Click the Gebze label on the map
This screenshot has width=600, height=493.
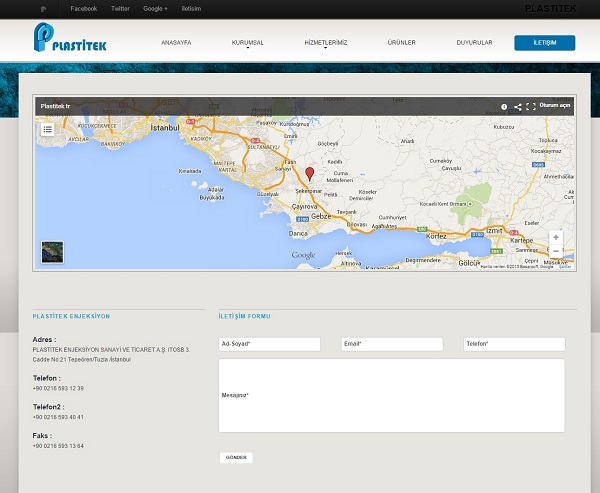click(321, 216)
